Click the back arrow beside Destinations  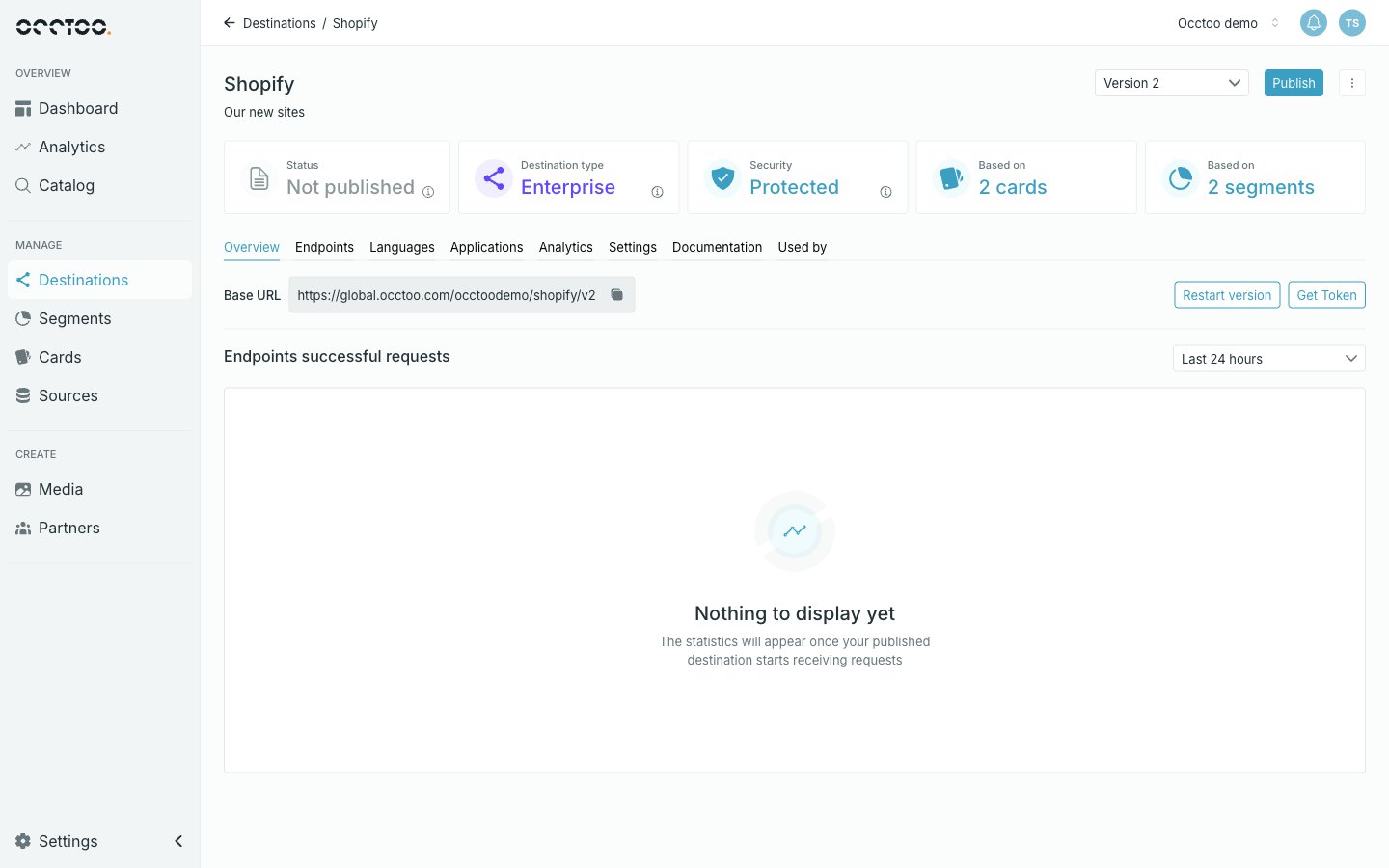(x=230, y=23)
